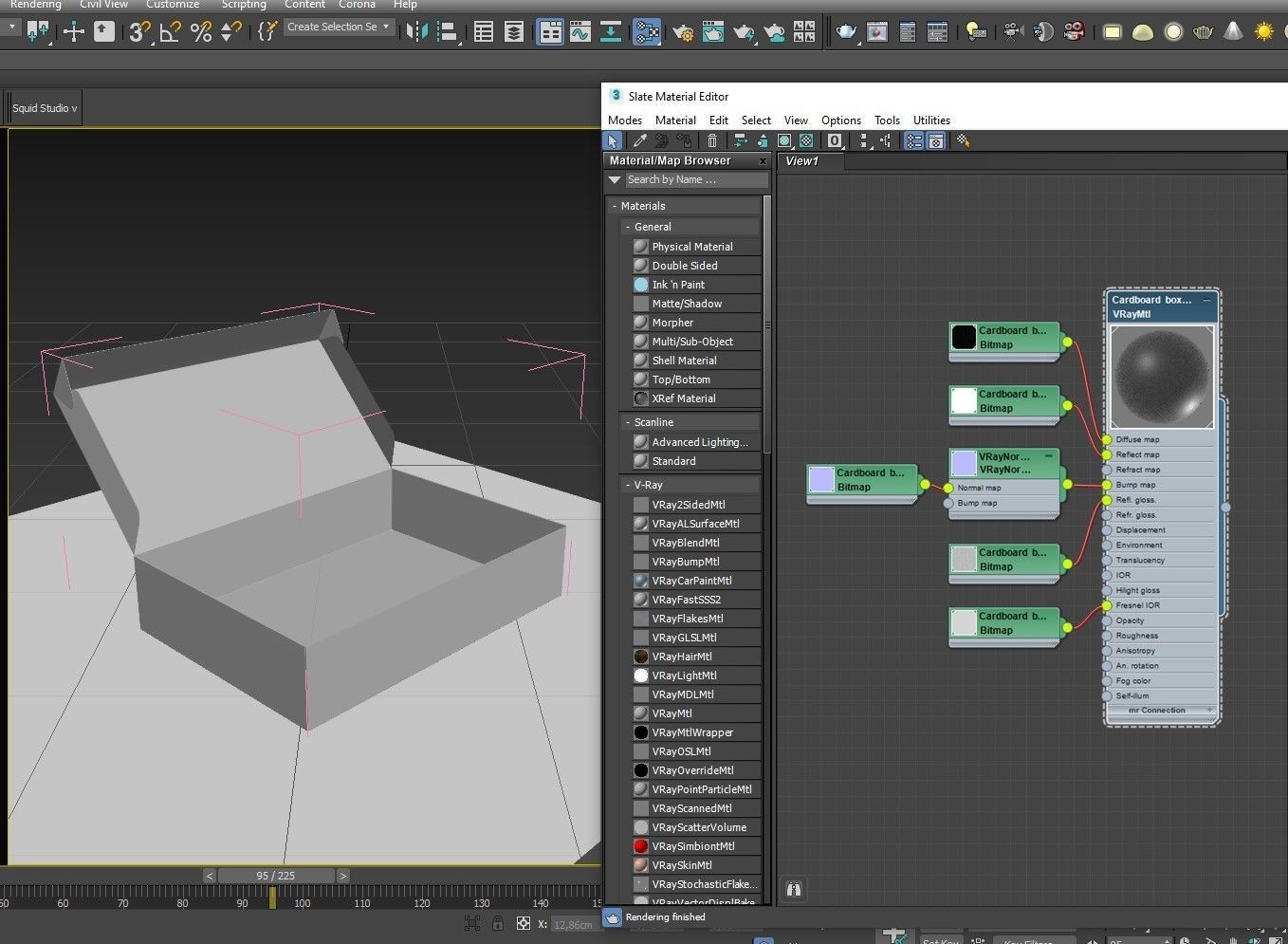Click timeline slider showing 95 / 225
This screenshot has width=1288, height=944.
(276, 876)
